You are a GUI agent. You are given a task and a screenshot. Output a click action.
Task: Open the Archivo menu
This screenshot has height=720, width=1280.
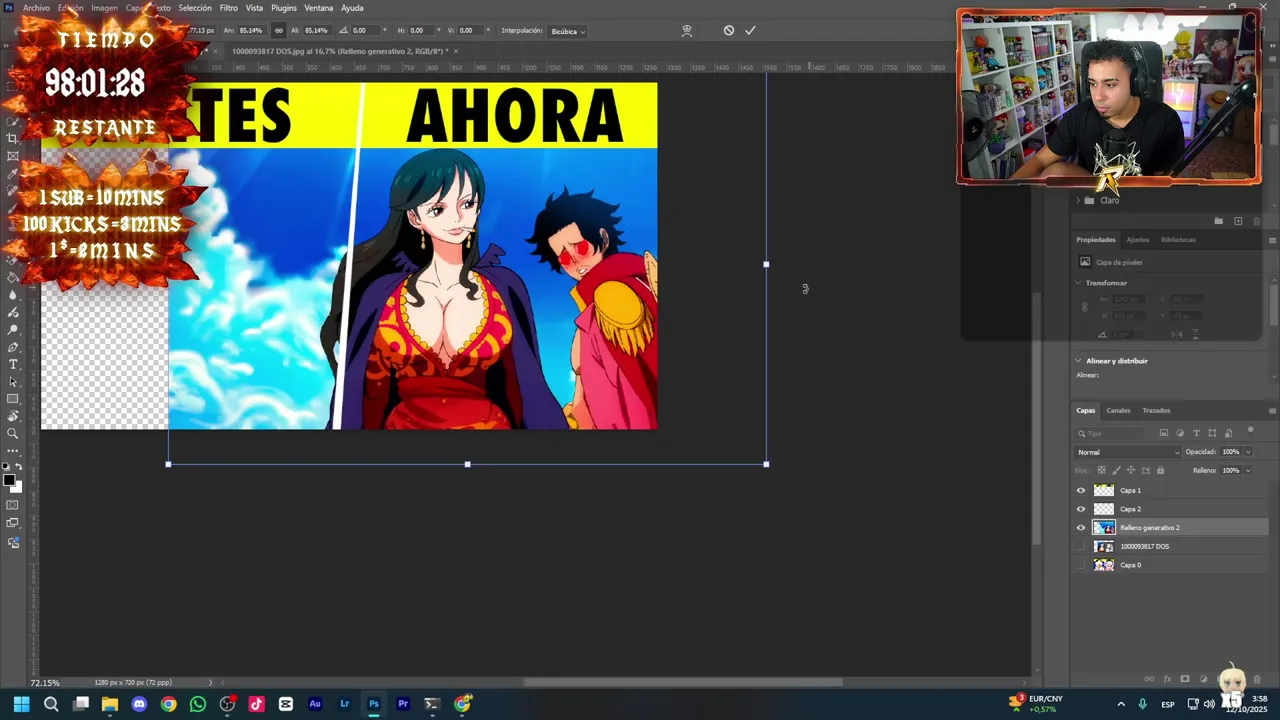coord(36,8)
